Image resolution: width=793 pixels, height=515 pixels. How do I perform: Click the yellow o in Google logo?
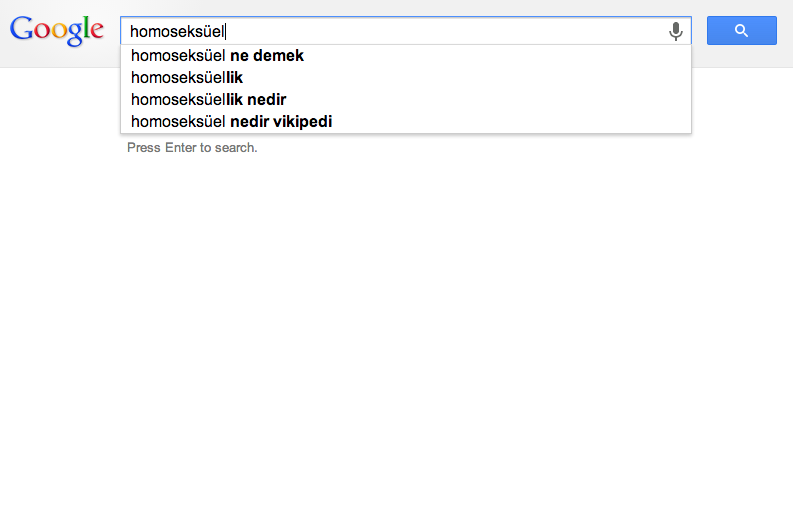coord(59,32)
